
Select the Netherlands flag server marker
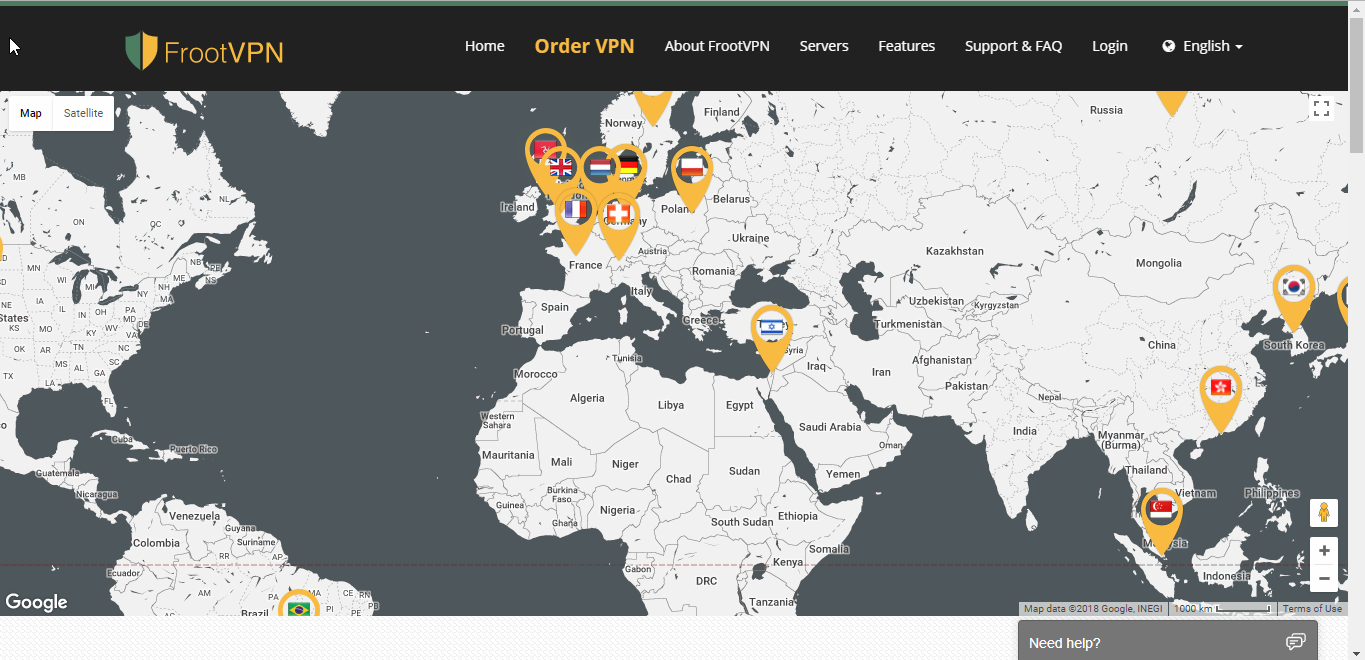coord(599,167)
